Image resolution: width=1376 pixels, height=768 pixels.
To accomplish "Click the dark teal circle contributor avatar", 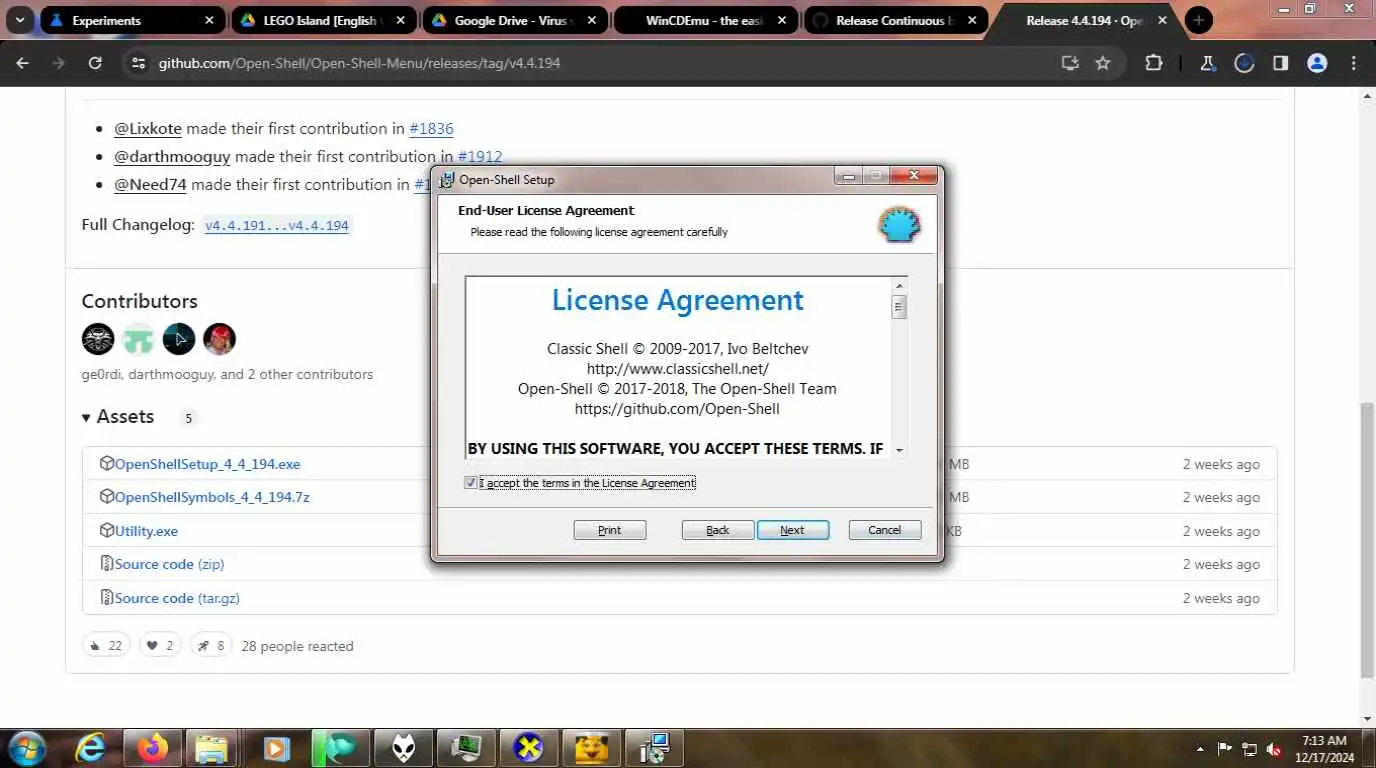I will pyautogui.click(x=179, y=339).
